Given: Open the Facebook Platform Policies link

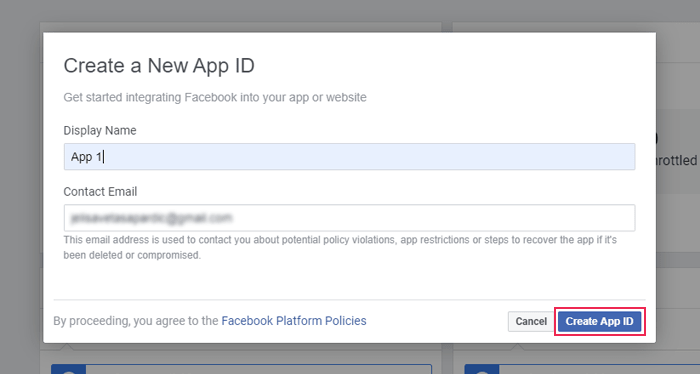Looking at the screenshot, I should (294, 321).
